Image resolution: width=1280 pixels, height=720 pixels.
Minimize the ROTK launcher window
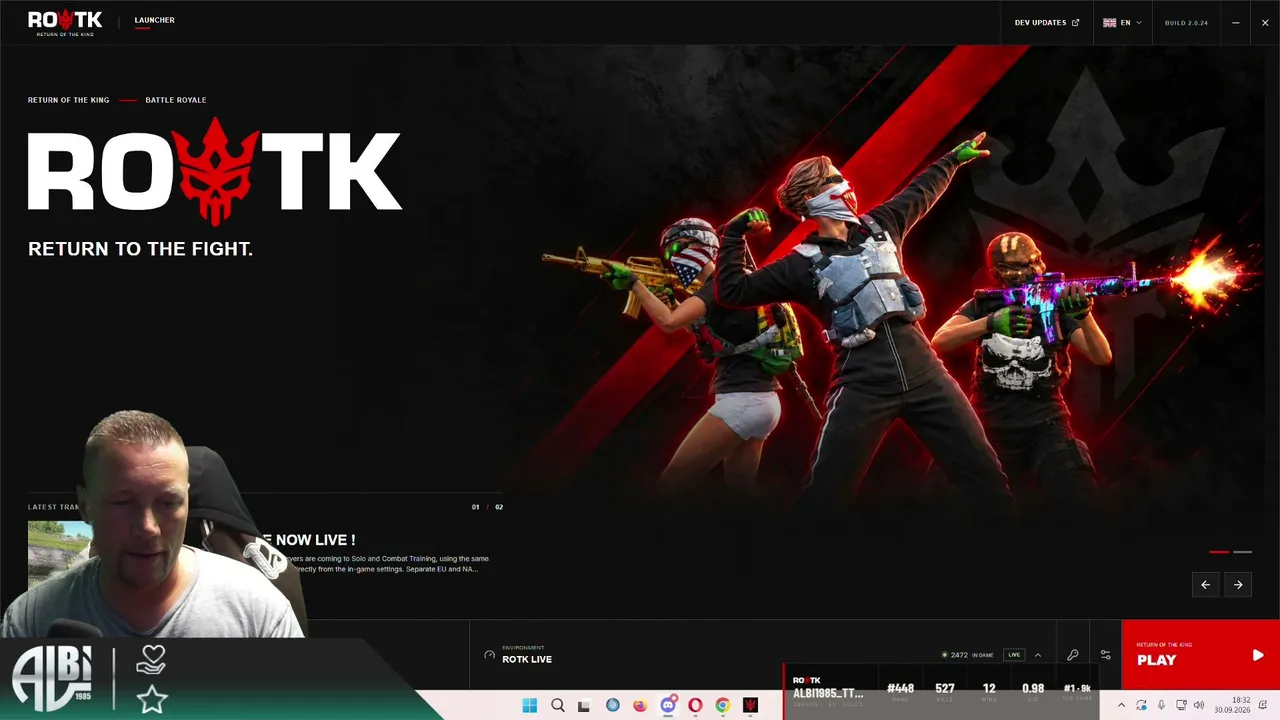pyautogui.click(x=1236, y=22)
